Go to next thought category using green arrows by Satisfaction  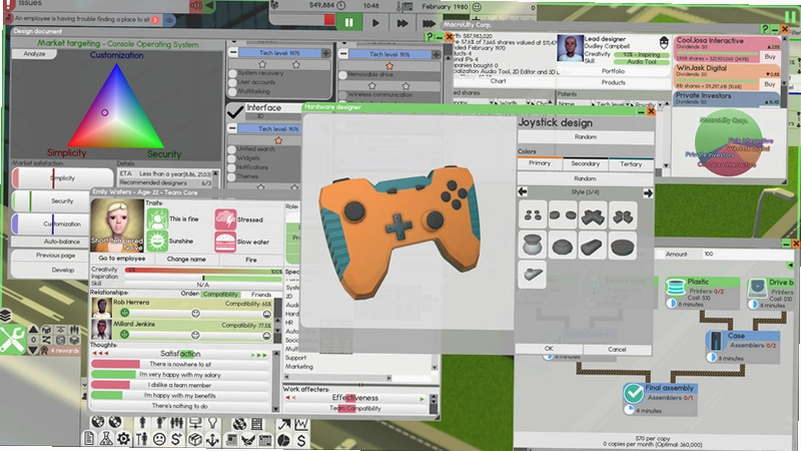[259, 354]
